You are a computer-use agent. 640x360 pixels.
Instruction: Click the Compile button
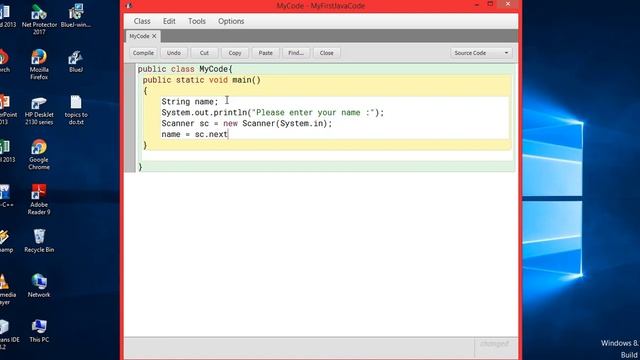(x=143, y=53)
